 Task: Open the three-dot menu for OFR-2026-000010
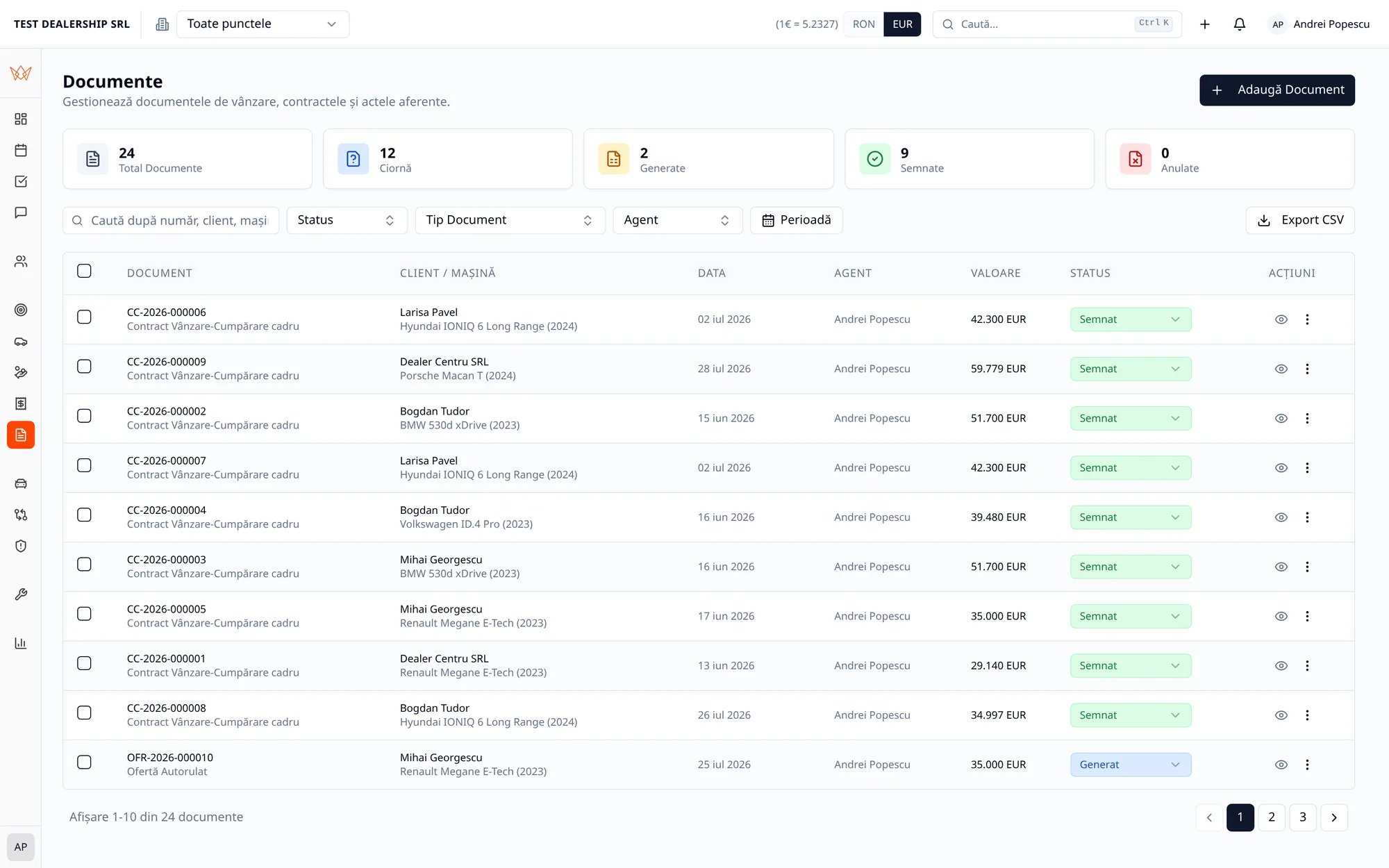[x=1307, y=765]
